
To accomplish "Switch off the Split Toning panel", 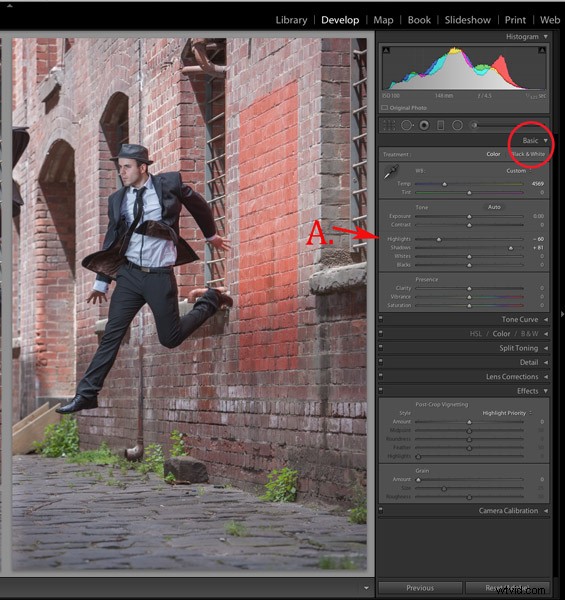I will pos(381,347).
